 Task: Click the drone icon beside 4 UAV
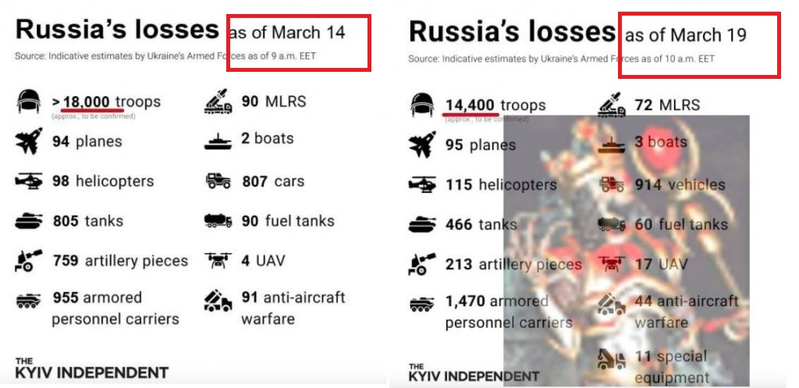[218, 261]
